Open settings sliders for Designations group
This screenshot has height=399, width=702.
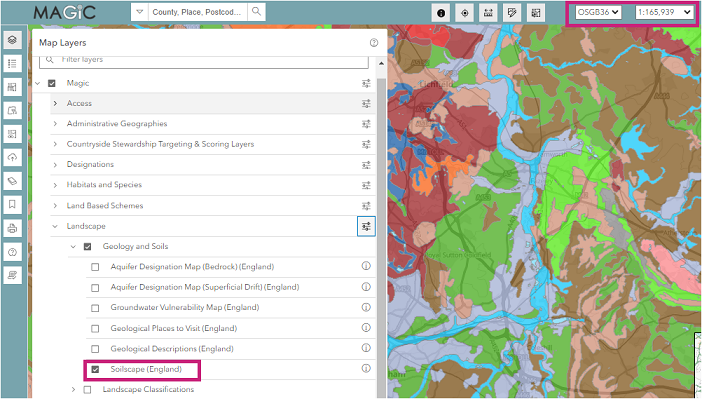[366, 165]
